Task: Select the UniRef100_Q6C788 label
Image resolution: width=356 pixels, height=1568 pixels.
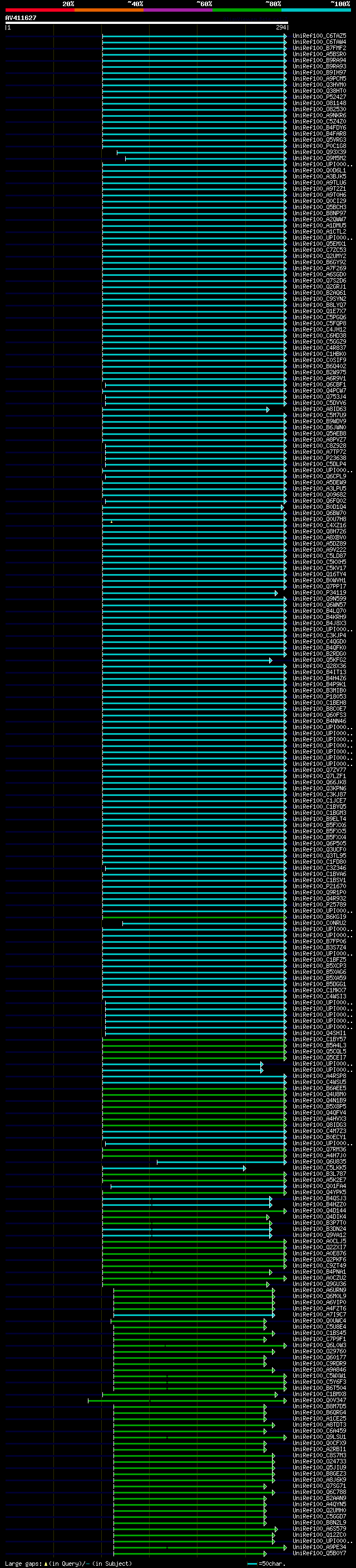Action: click(319, 1492)
